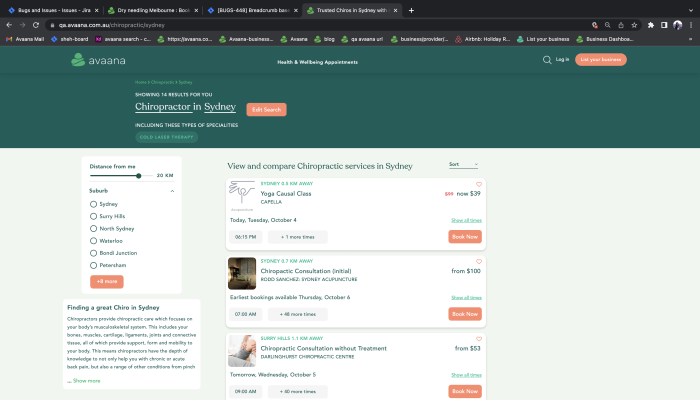
Task: Switch to Dry needling Melbourne tab
Action: 153,10
